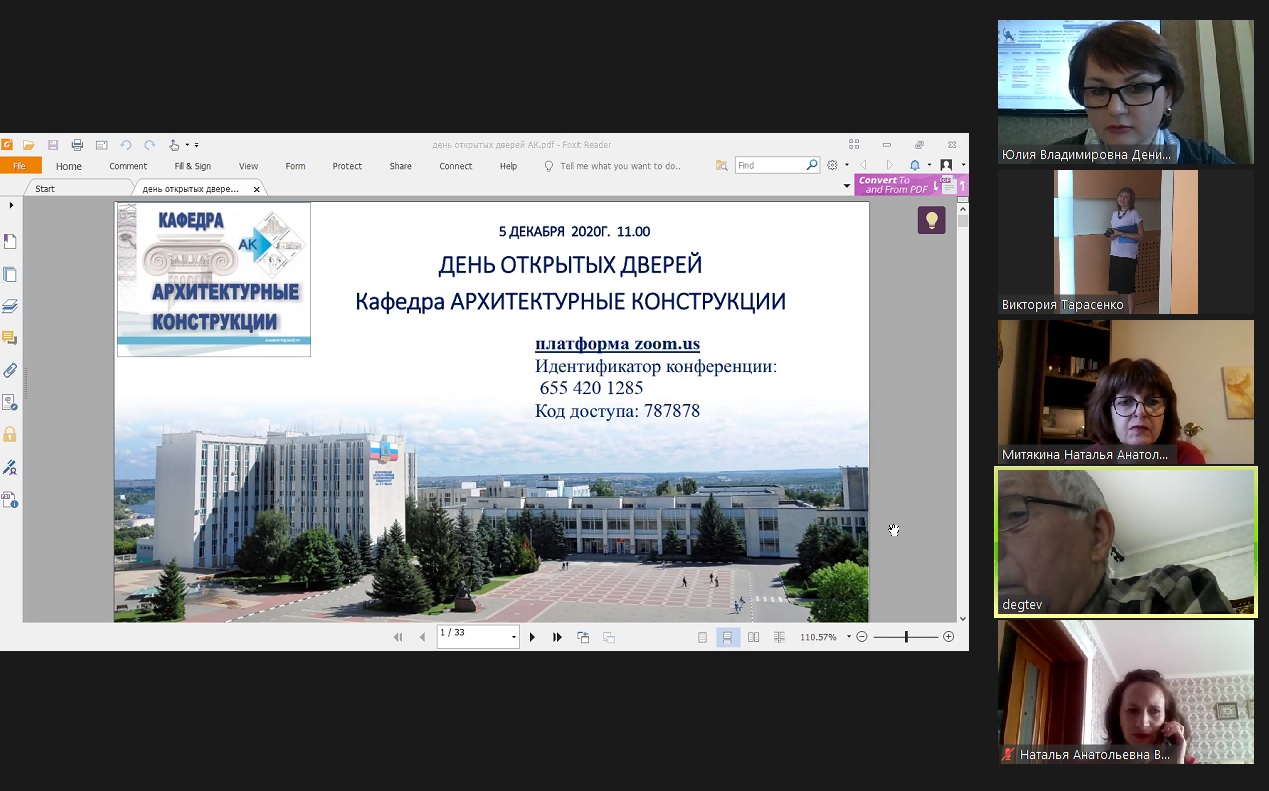
Task: Expand the search settings dropdown arrow
Action: 847,165
